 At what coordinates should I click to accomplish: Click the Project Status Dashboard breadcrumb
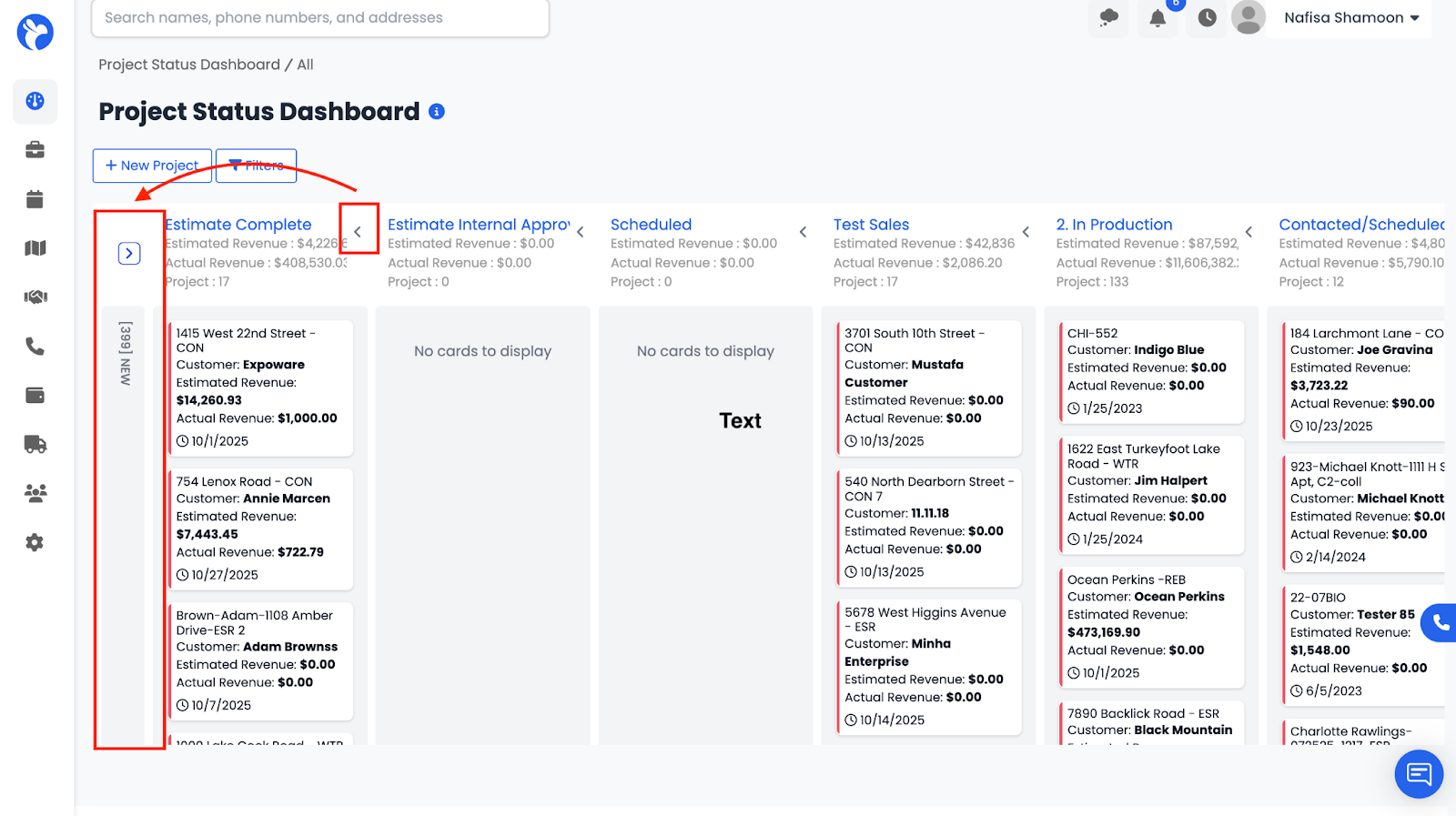(189, 65)
